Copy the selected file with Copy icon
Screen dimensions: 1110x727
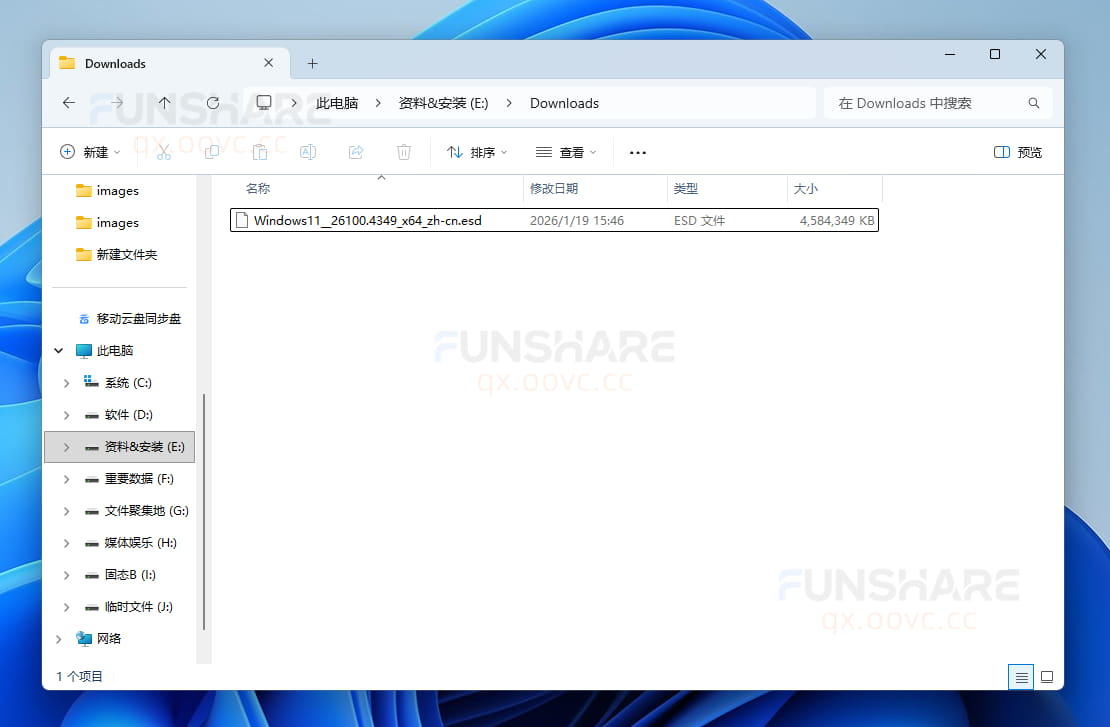[211, 152]
